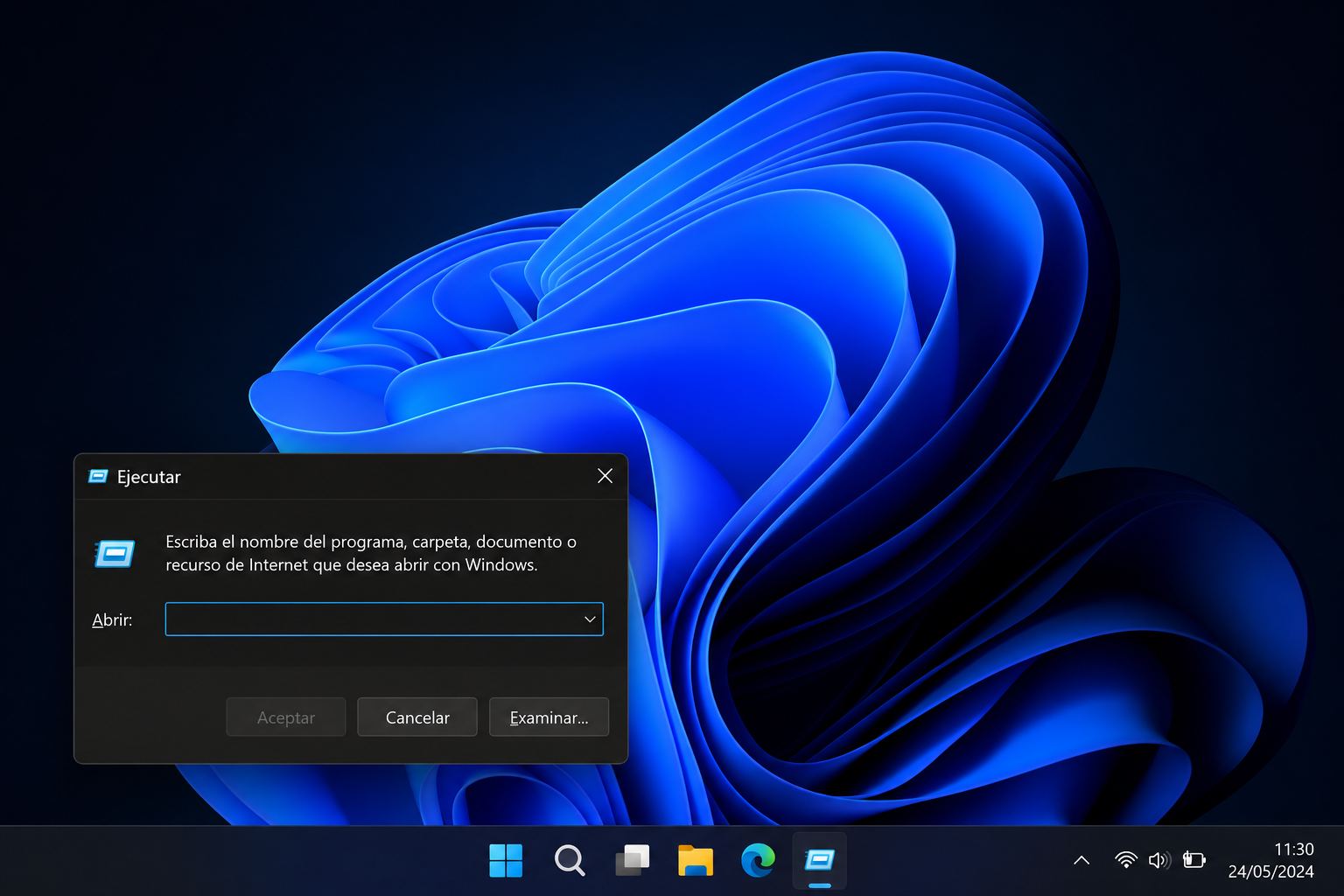1344x896 pixels.
Task: Open Task View on taskbar
Action: [x=633, y=861]
